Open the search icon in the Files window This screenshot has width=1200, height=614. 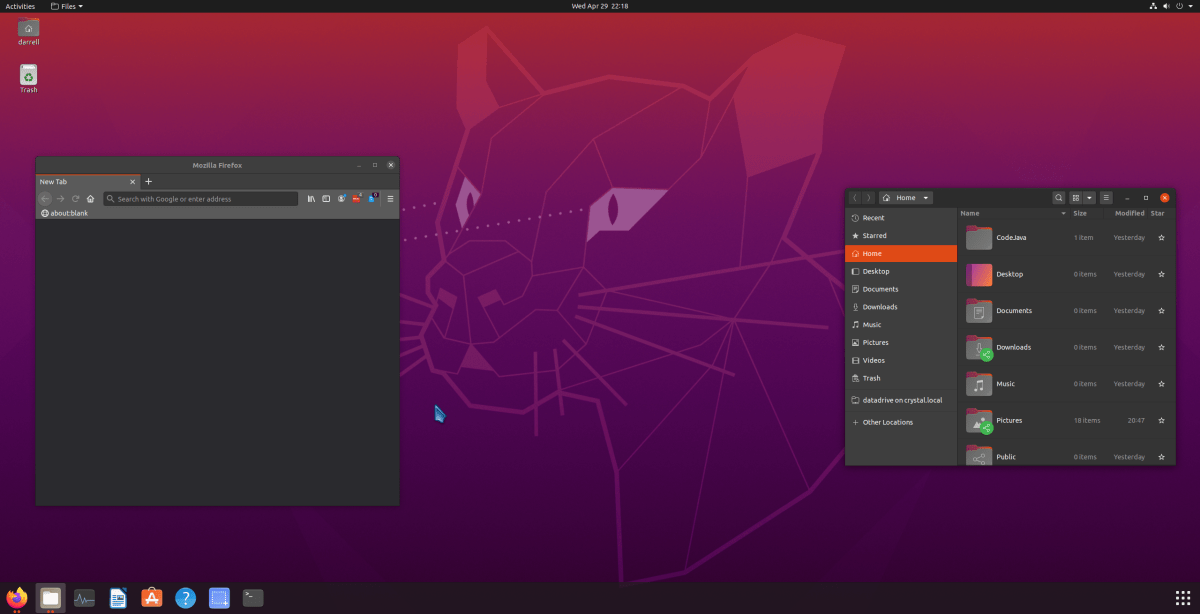pyautogui.click(x=1058, y=198)
